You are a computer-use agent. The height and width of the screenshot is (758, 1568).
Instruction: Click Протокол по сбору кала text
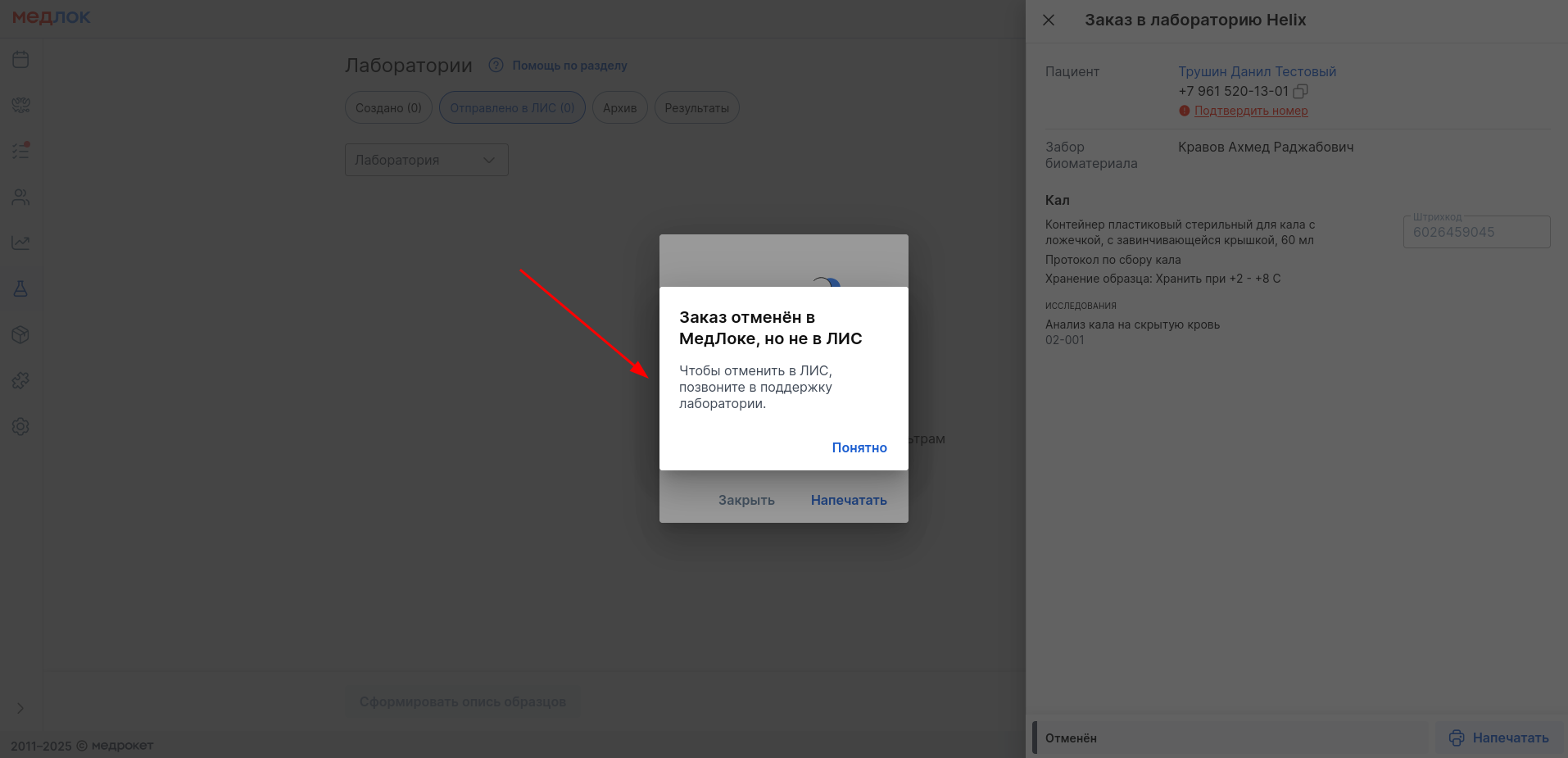point(1113,260)
